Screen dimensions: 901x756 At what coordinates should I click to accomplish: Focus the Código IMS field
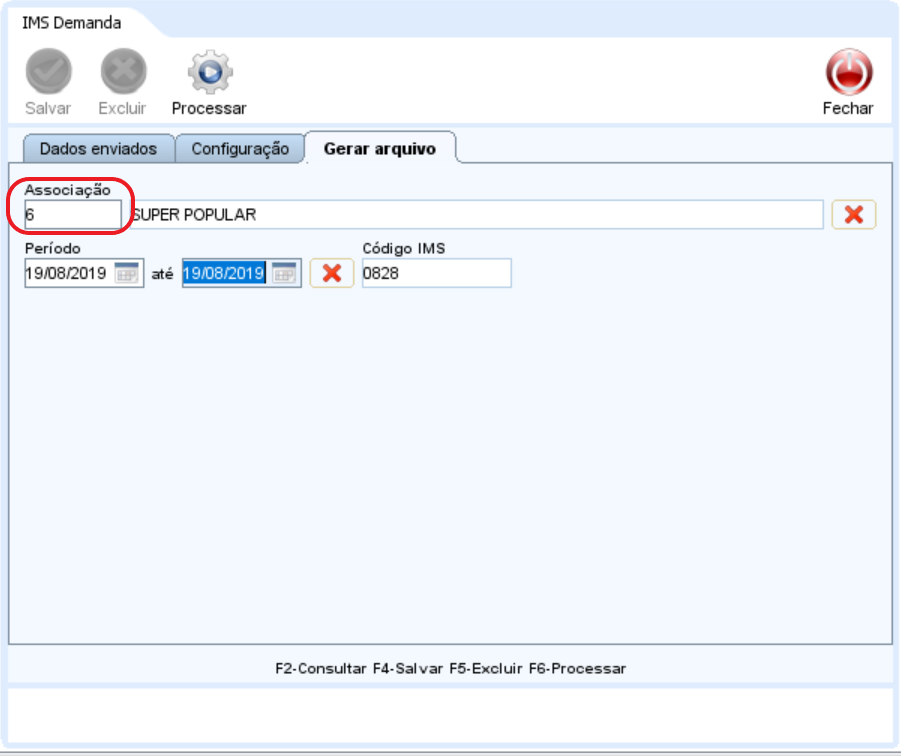(436, 273)
